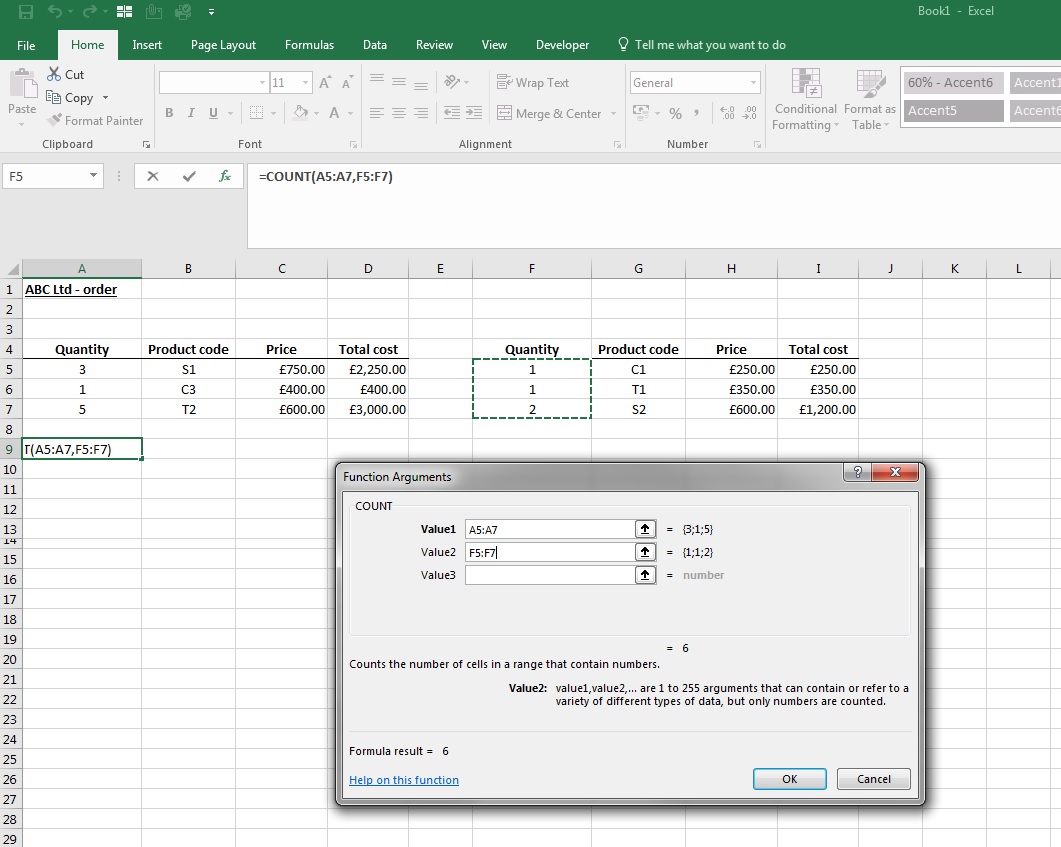The image size is (1061, 847).
Task: Click the Insert Function fx icon
Action: (x=225, y=176)
